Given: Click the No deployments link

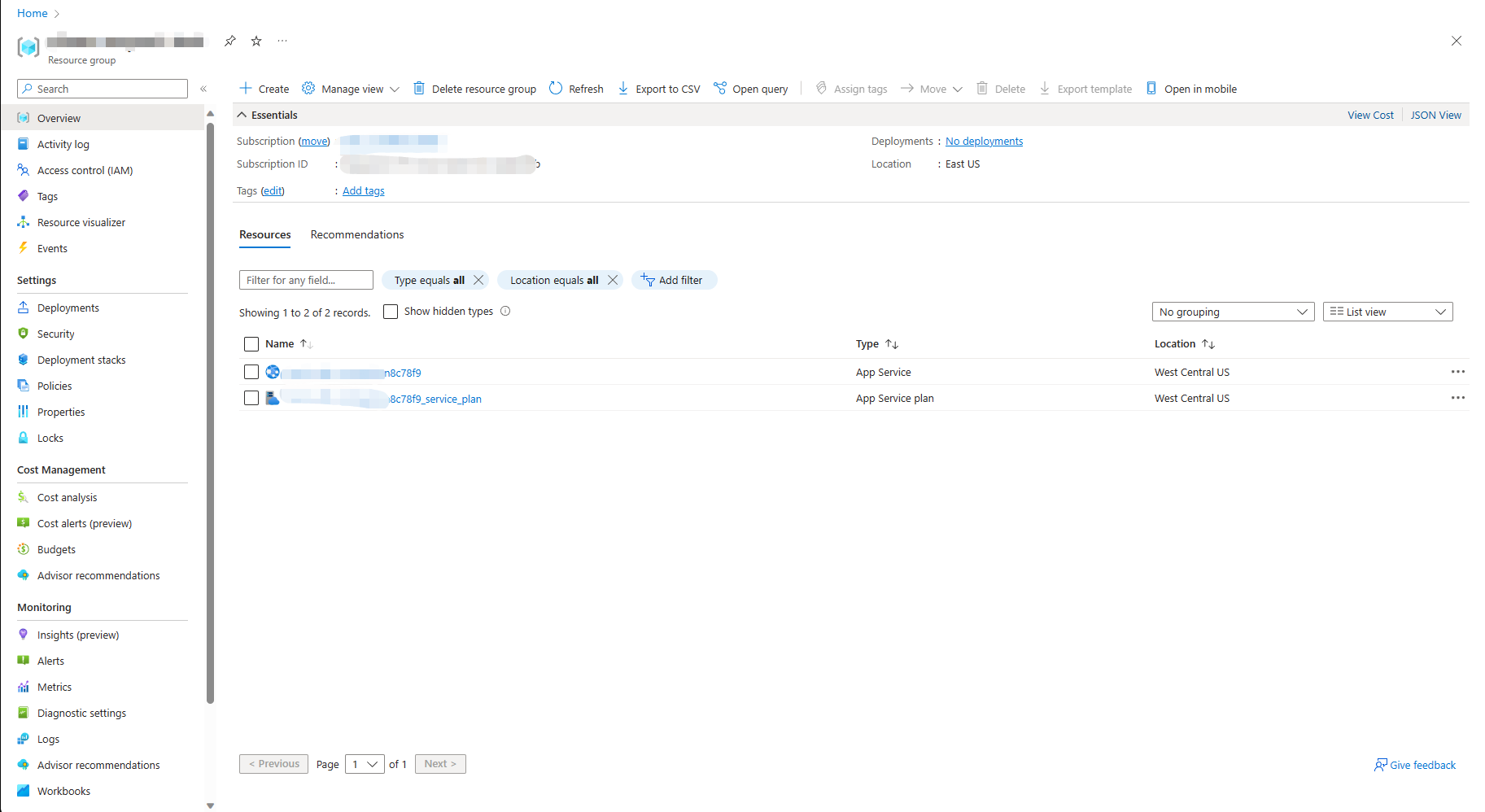Looking at the screenshot, I should coord(984,142).
